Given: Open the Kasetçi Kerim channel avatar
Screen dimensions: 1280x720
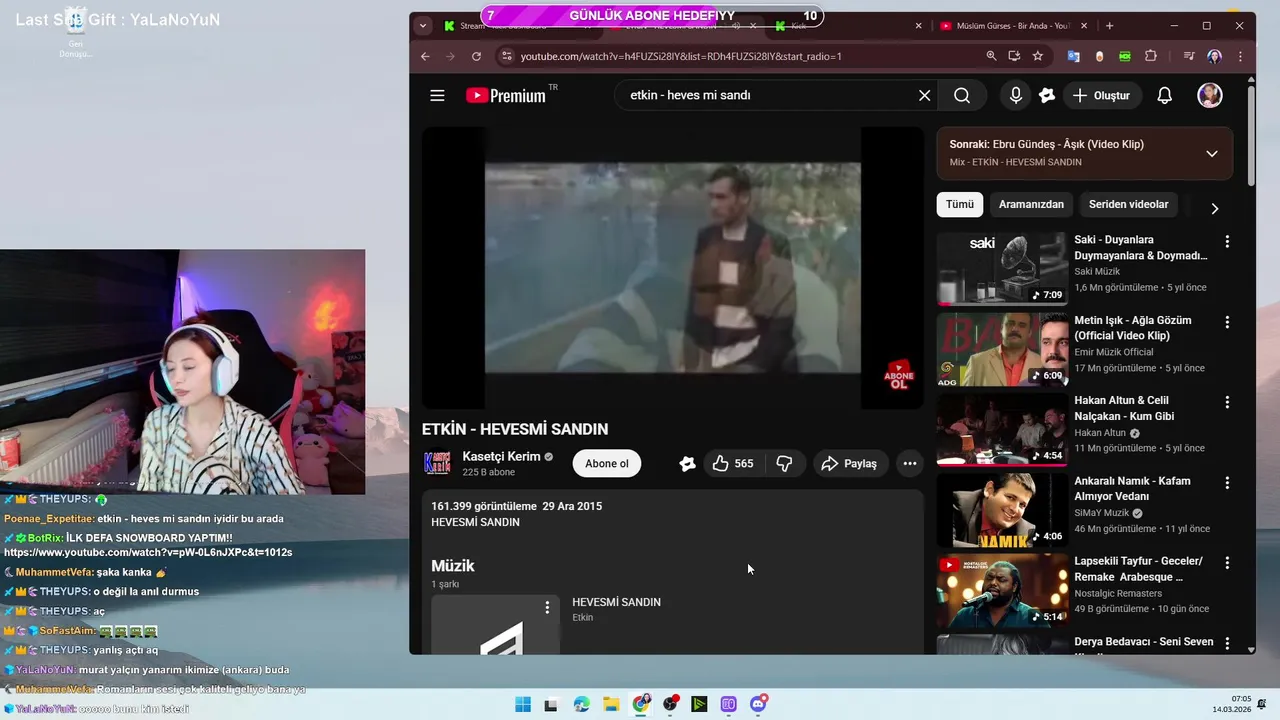Looking at the screenshot, I should (x=437, y=463).
